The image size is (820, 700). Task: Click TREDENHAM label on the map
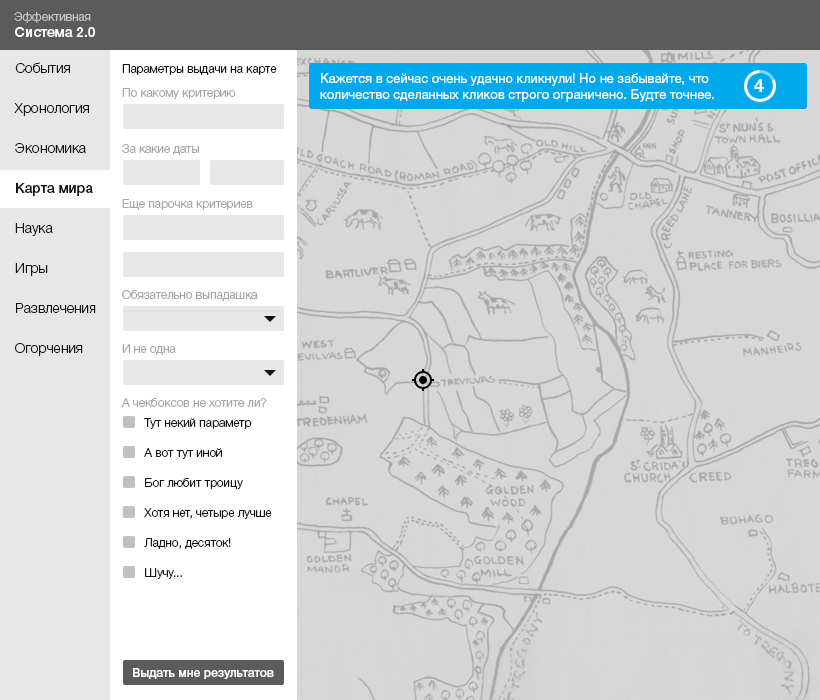click(333, 420)
